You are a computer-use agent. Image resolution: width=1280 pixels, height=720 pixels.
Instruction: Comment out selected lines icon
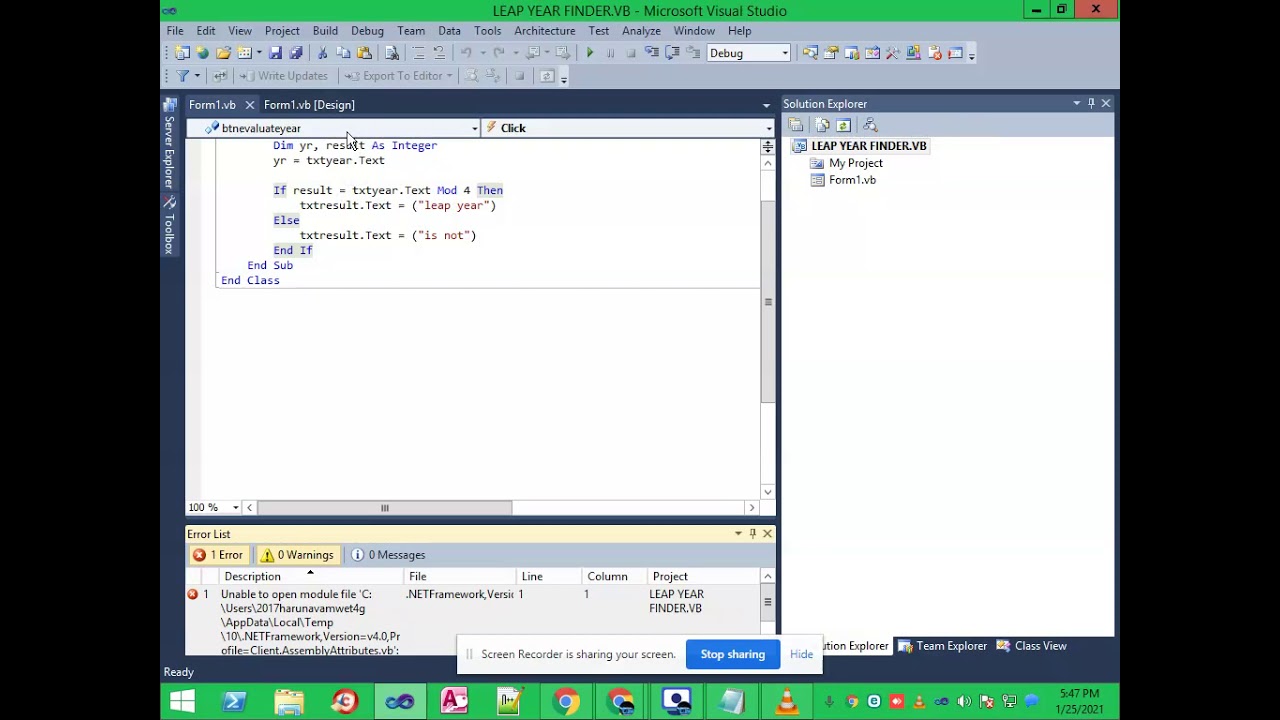418,53
